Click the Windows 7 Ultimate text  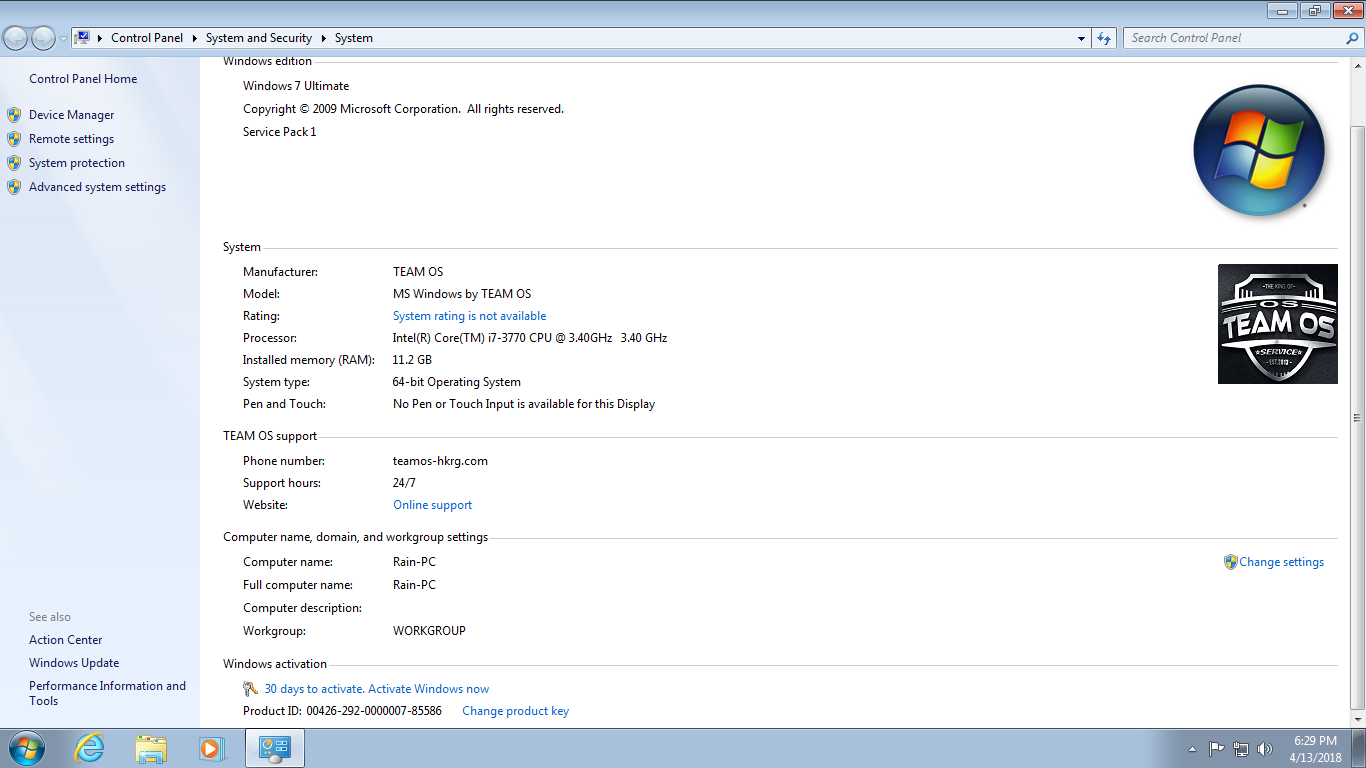(x=296, y=86)
